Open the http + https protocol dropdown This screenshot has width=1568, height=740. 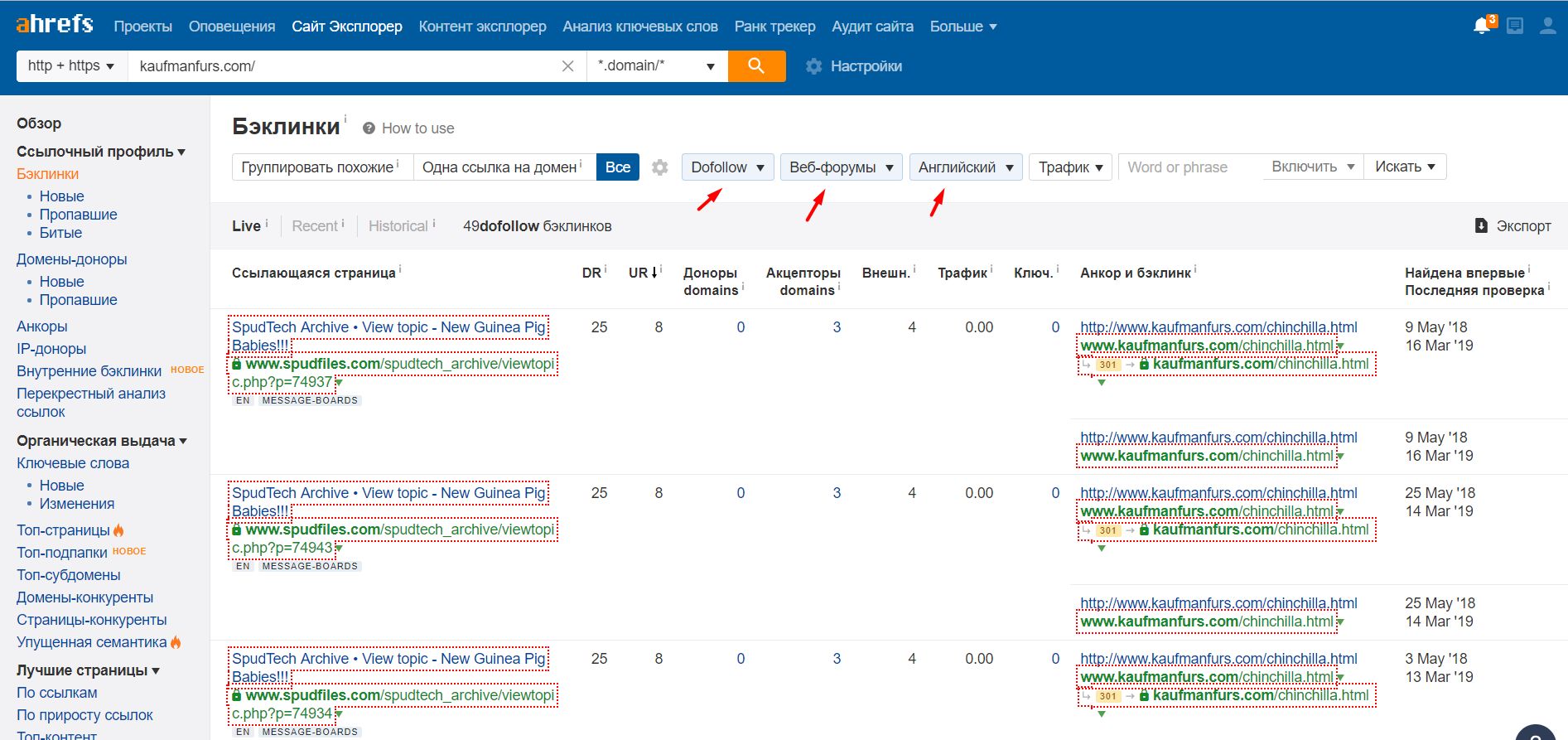click(71, 65)
